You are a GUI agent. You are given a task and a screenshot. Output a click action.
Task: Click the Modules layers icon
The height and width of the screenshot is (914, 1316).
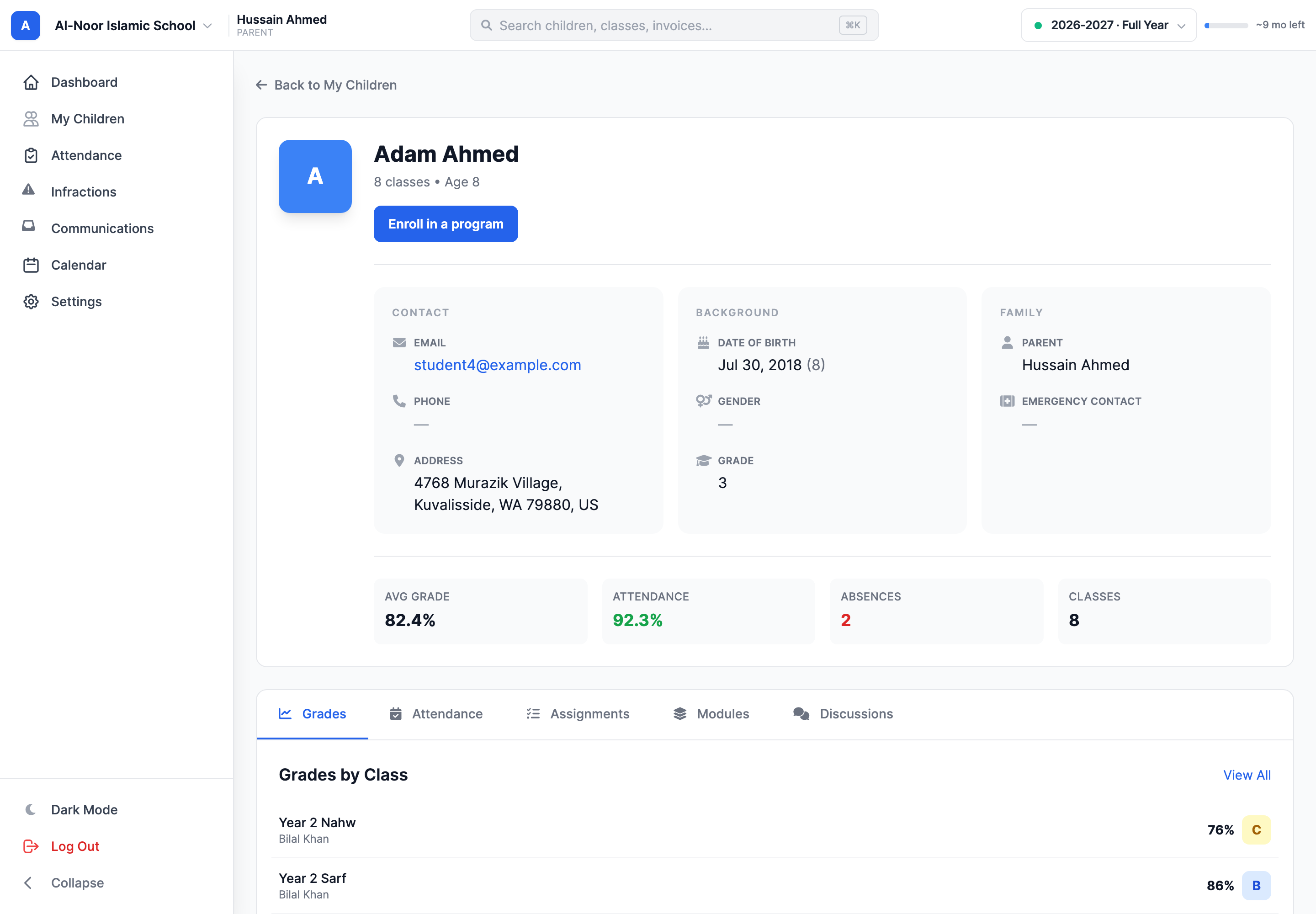point(680,713)
